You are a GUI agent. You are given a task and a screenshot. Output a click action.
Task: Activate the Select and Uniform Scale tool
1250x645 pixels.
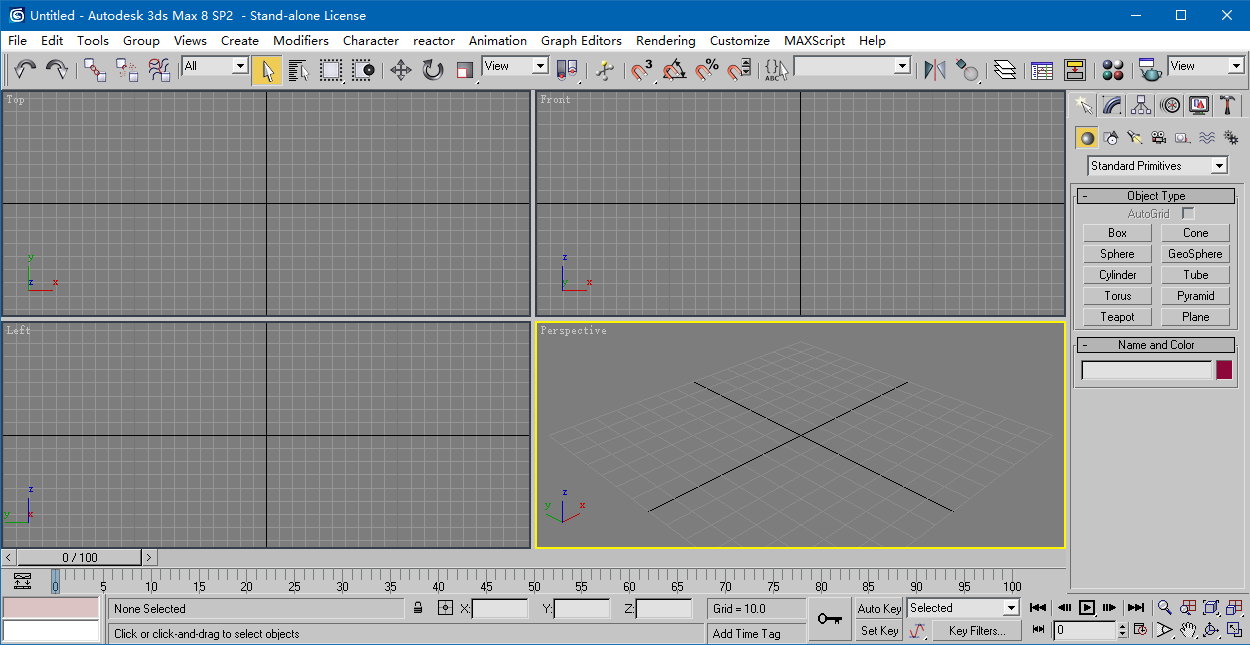pyautogui.click(x=465, y=70)
